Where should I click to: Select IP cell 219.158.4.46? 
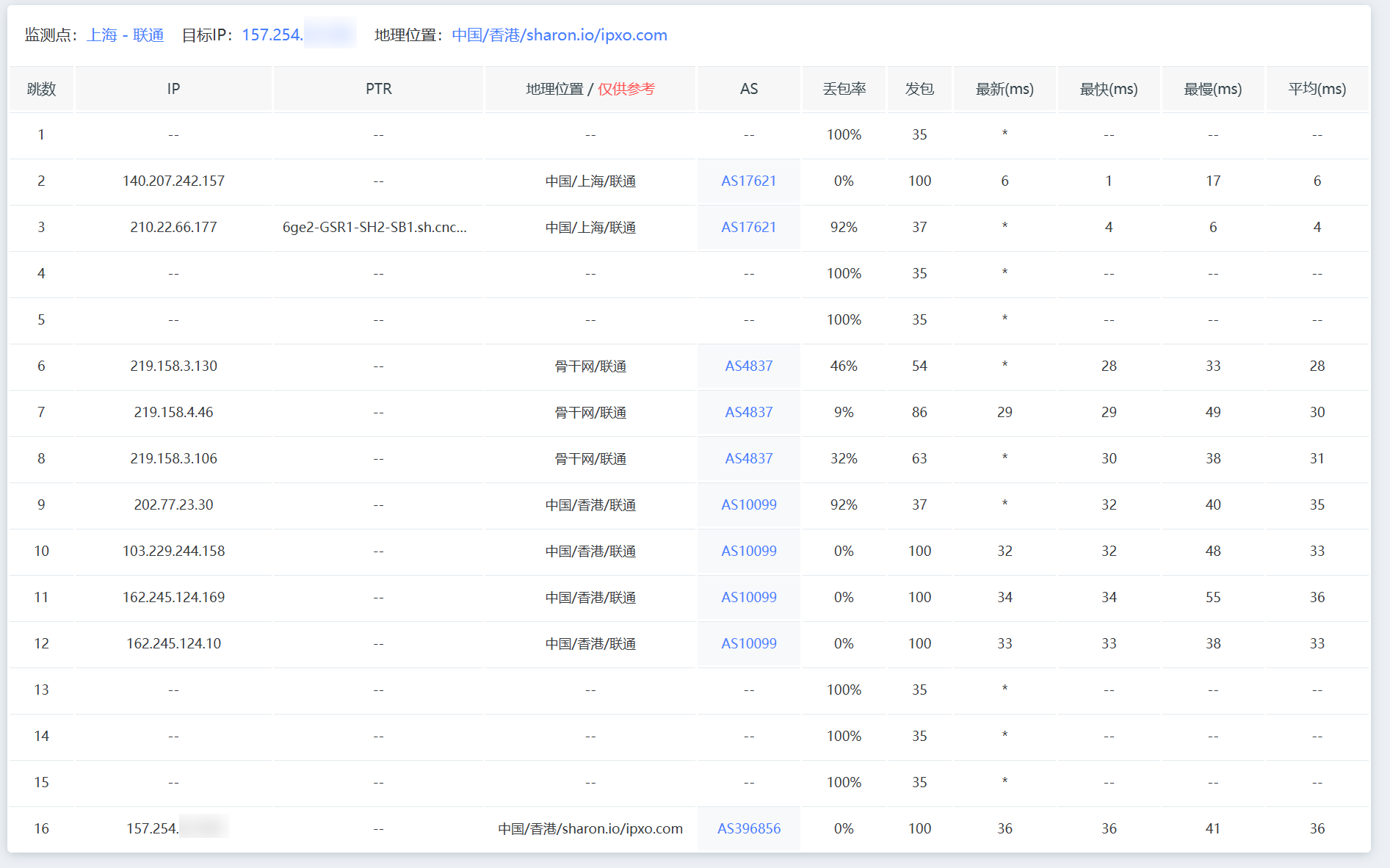(x=173, y=412)
